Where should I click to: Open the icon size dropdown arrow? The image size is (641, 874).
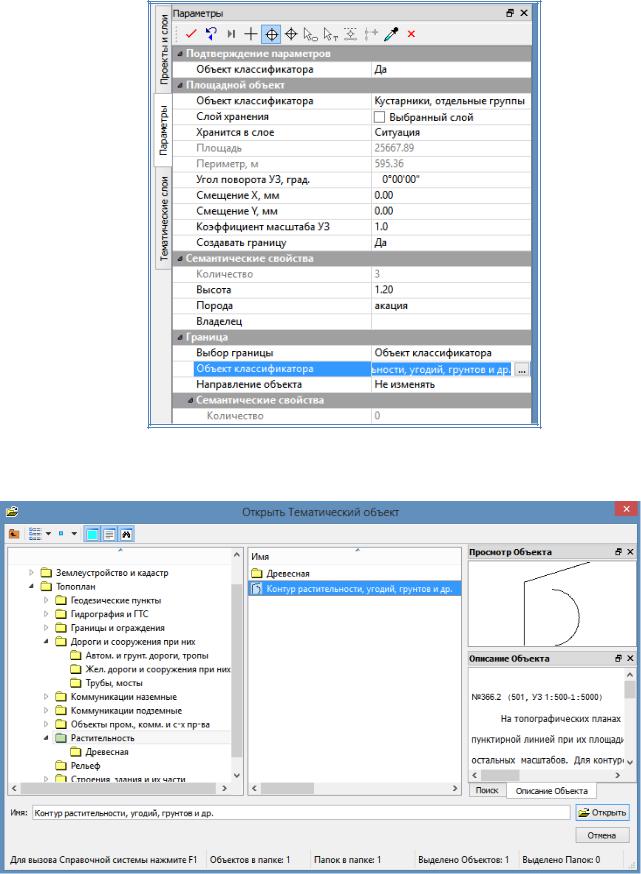tap(74, 533)
